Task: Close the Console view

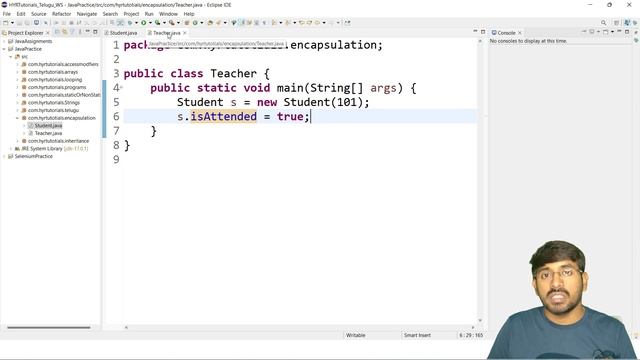Action: (x=520, y=33)
